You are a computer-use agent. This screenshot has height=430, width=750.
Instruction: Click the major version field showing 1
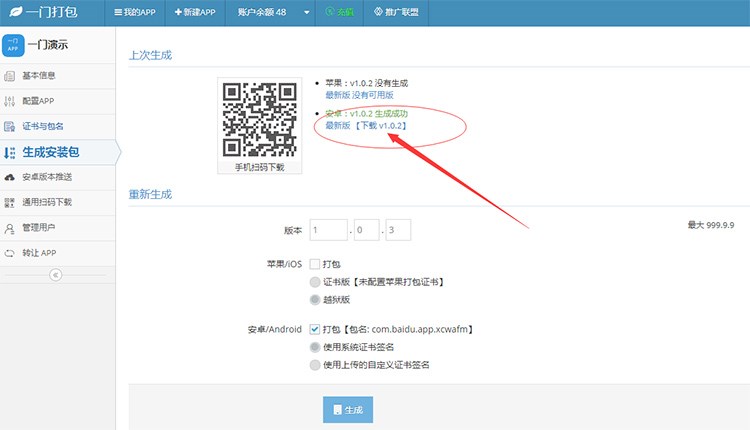coord(329,230)
